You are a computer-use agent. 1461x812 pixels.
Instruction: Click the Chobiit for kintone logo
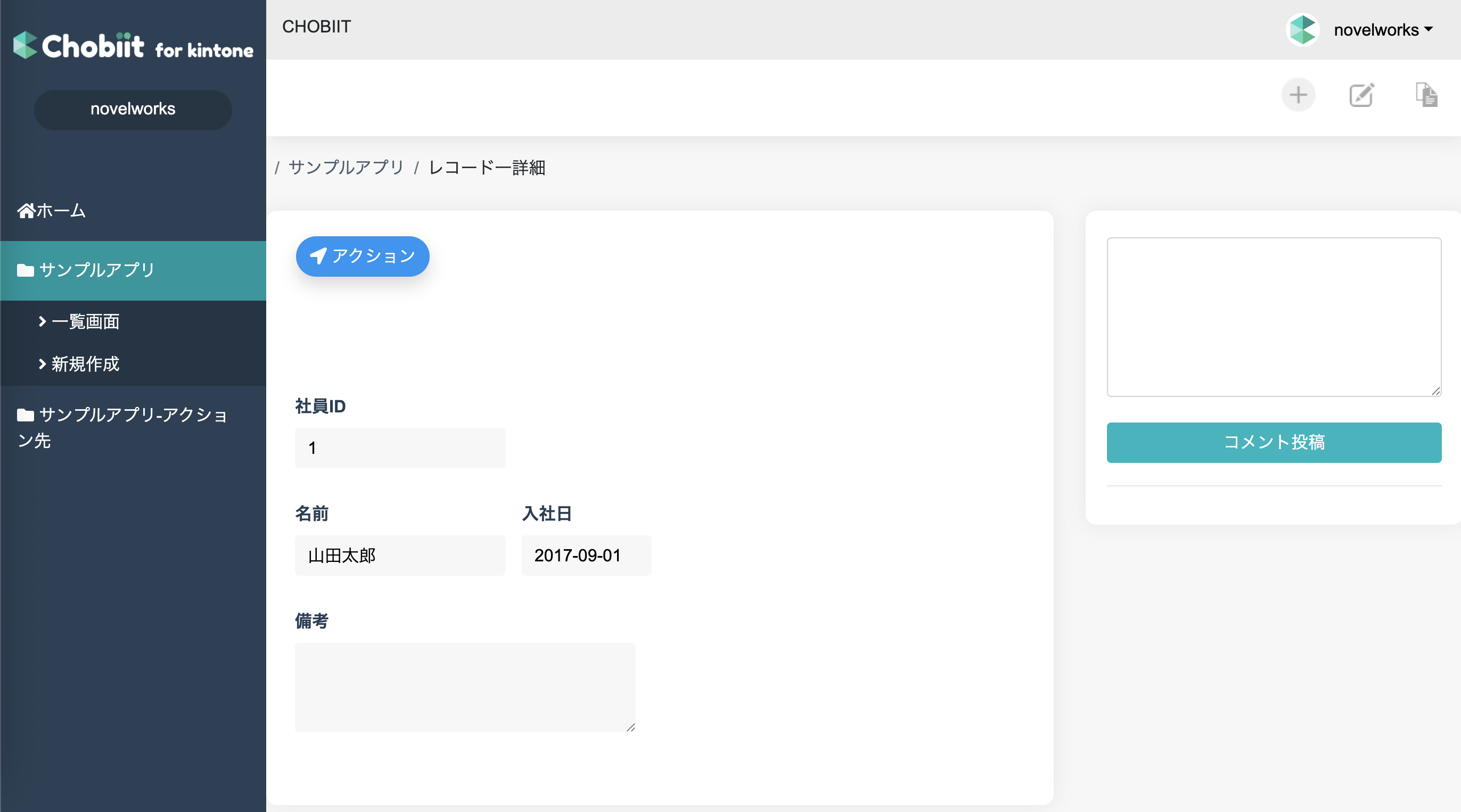click(133, 45)
